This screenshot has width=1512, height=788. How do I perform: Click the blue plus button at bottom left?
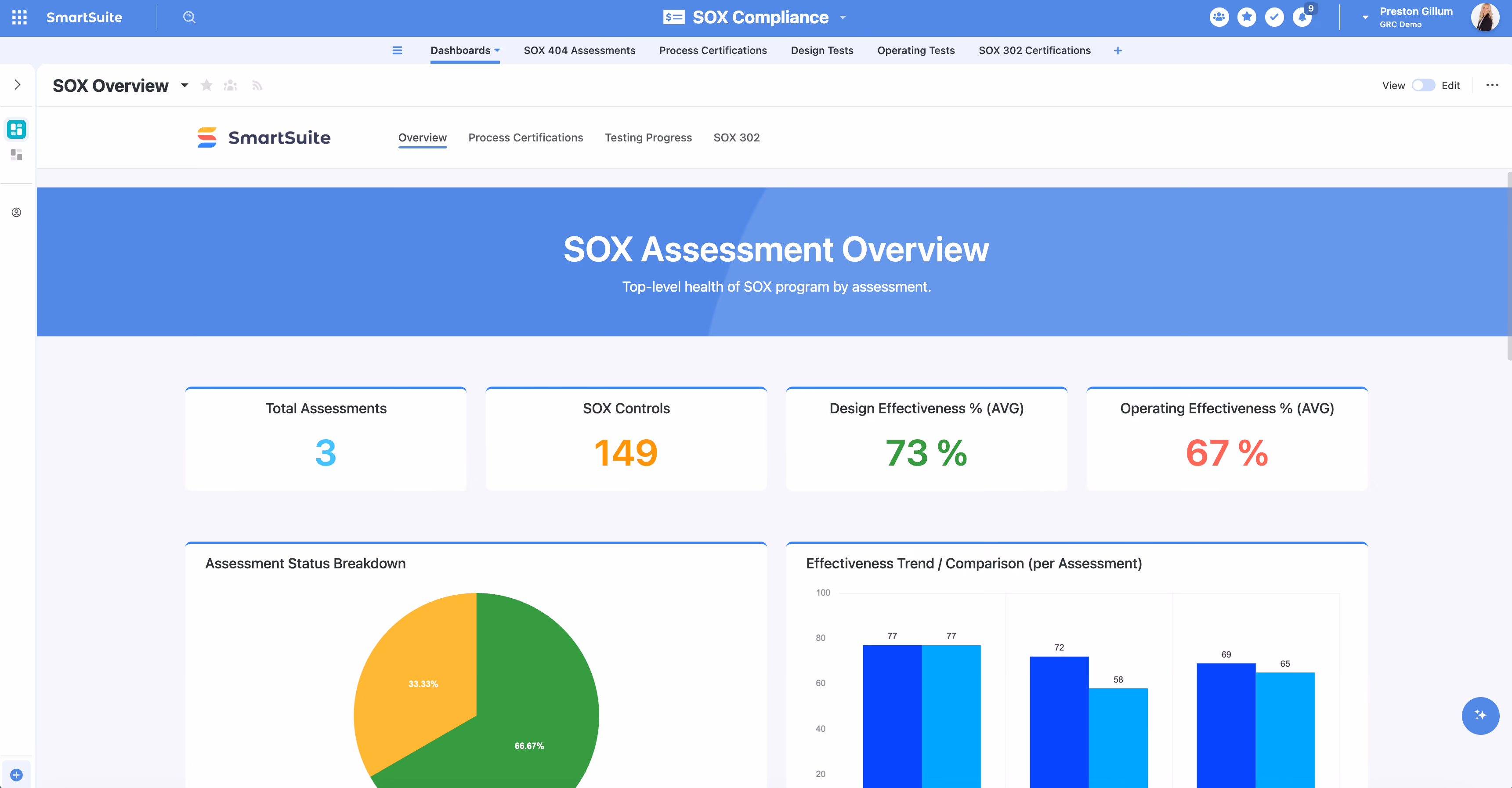(16, 774)
